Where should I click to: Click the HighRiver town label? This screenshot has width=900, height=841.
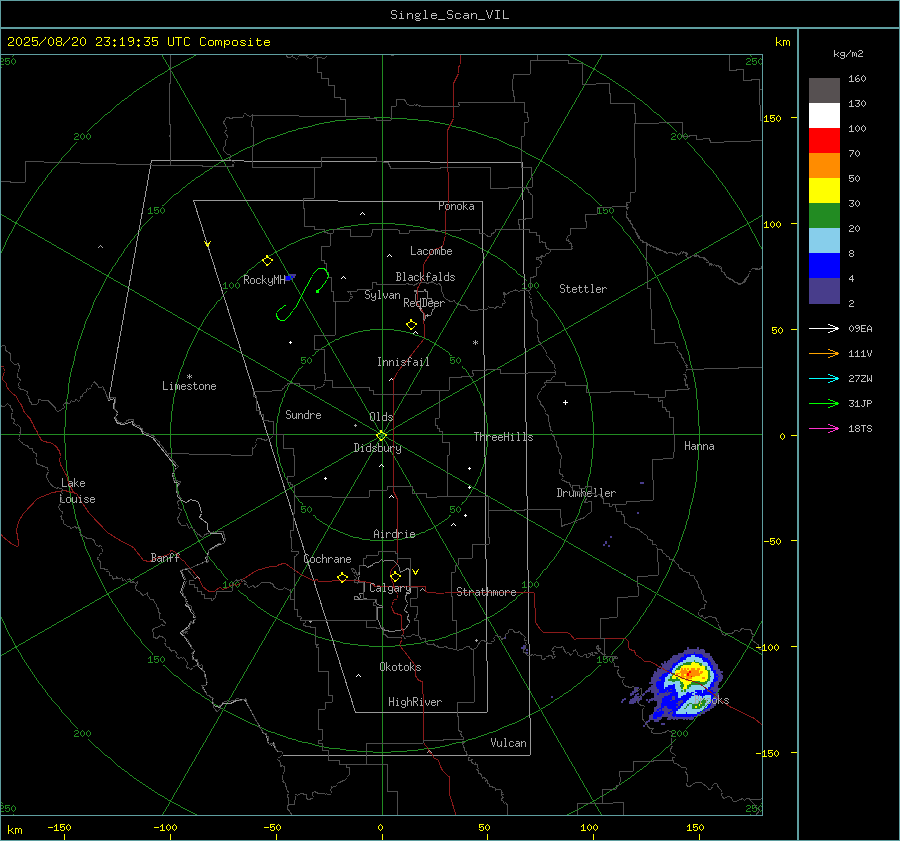[415, 702]
